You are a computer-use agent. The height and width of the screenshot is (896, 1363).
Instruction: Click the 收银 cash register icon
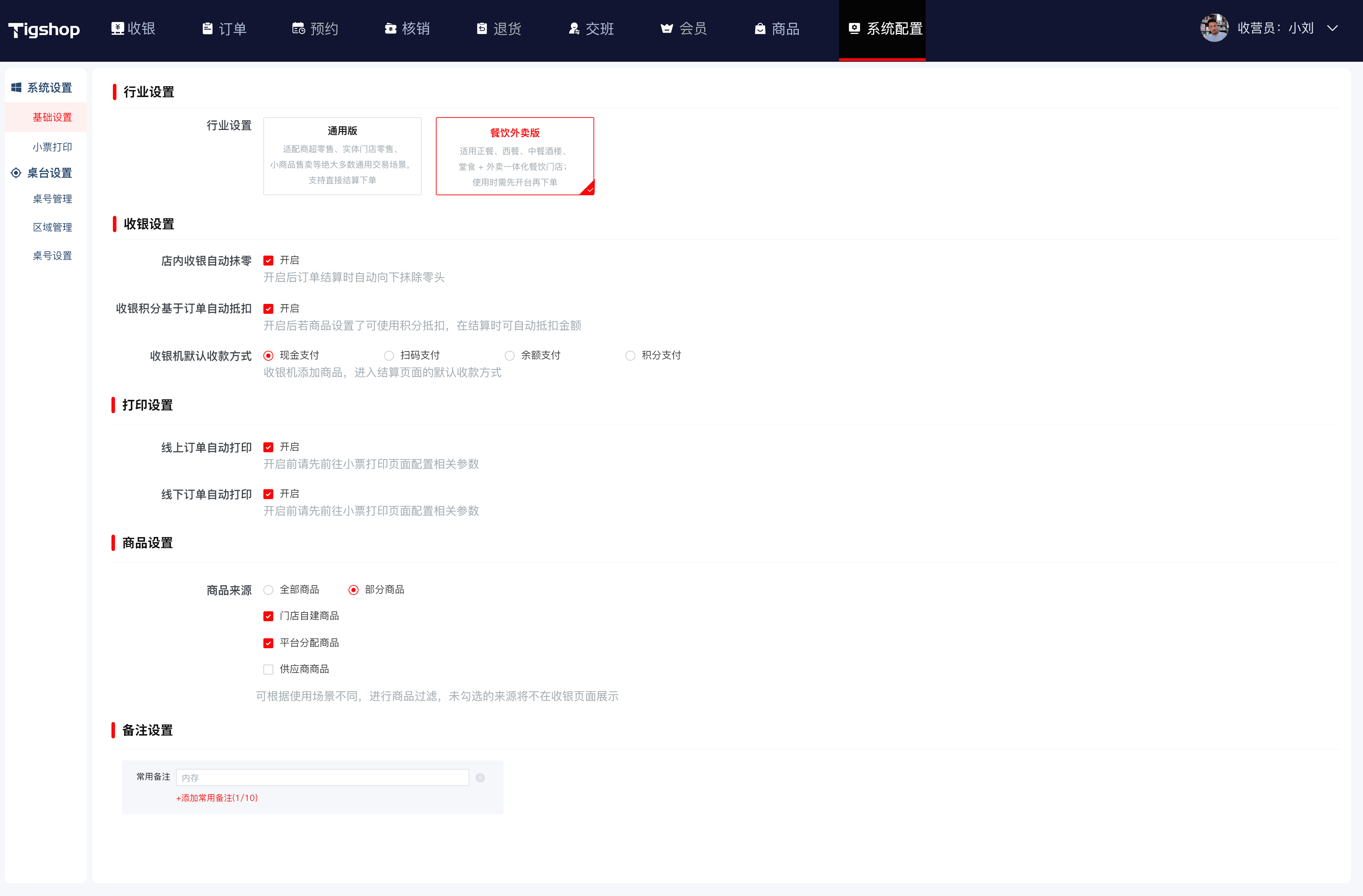coord(117,29)
